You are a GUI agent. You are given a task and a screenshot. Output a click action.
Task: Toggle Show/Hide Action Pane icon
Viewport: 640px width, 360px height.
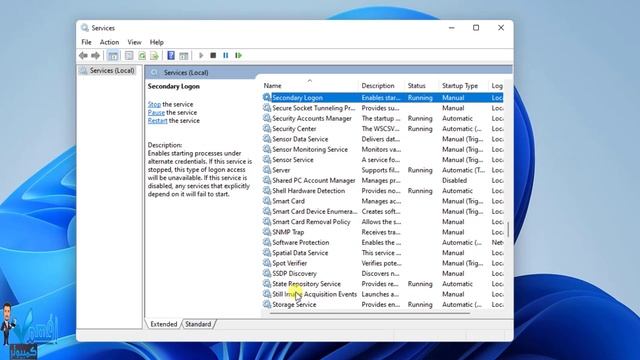coord(184,56)
